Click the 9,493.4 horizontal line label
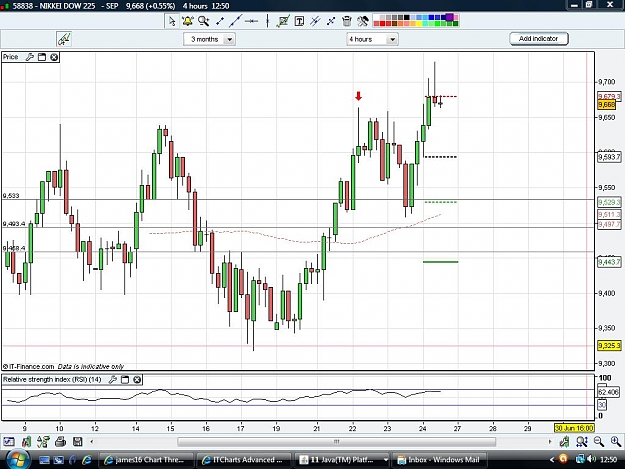625x469 pixels. (14, 224)
